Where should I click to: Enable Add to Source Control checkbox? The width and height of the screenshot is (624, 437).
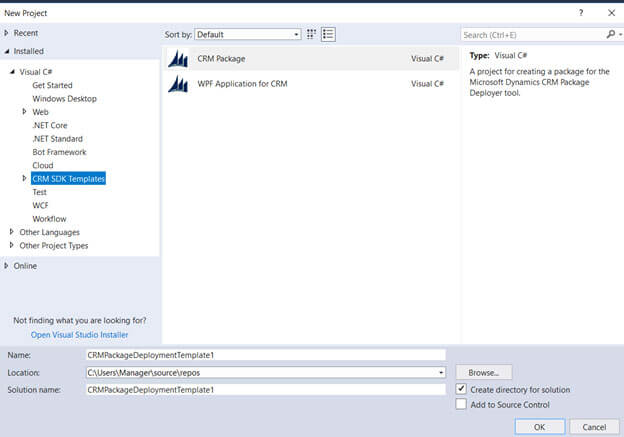(461, 404)
